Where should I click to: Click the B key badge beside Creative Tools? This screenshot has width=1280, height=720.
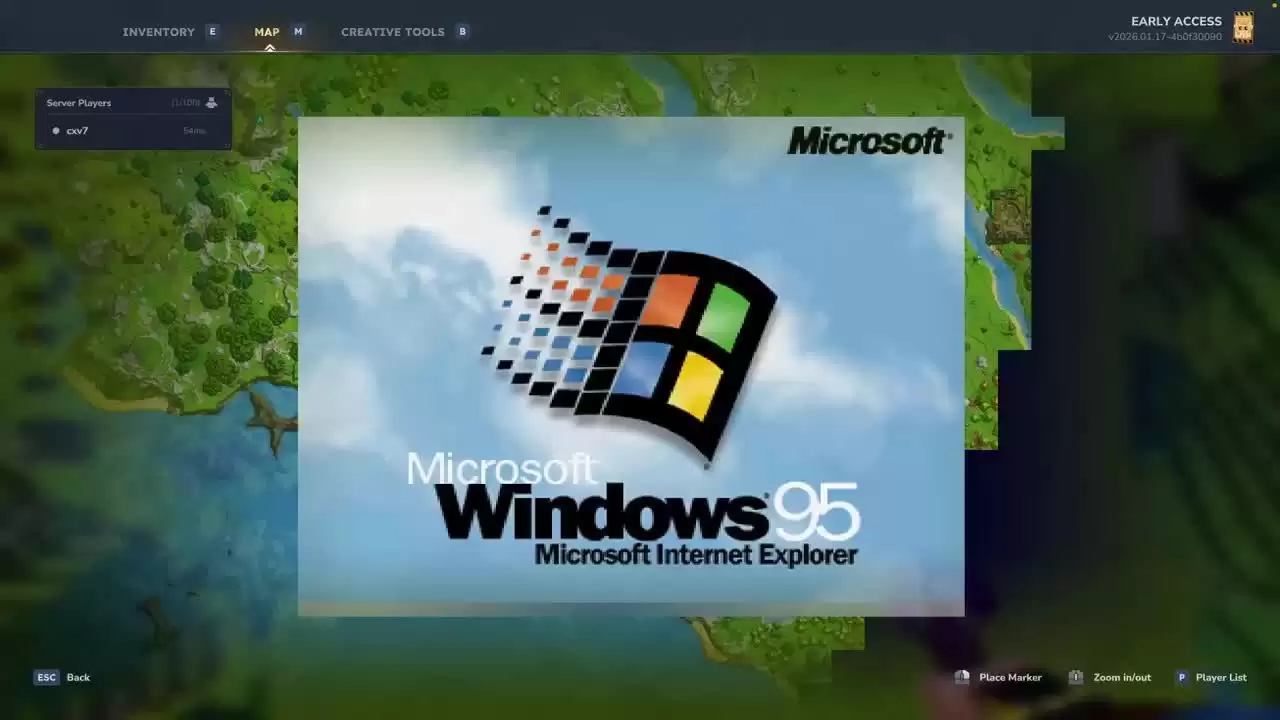pos(462,31)
